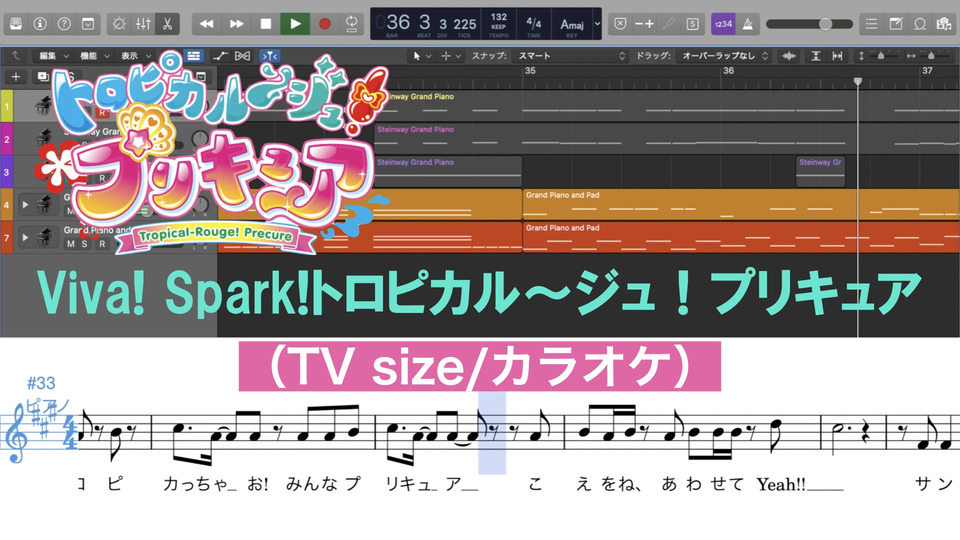Toggle the metronome click
Screen dimensions: 960x540
click(x=748, y=24)
